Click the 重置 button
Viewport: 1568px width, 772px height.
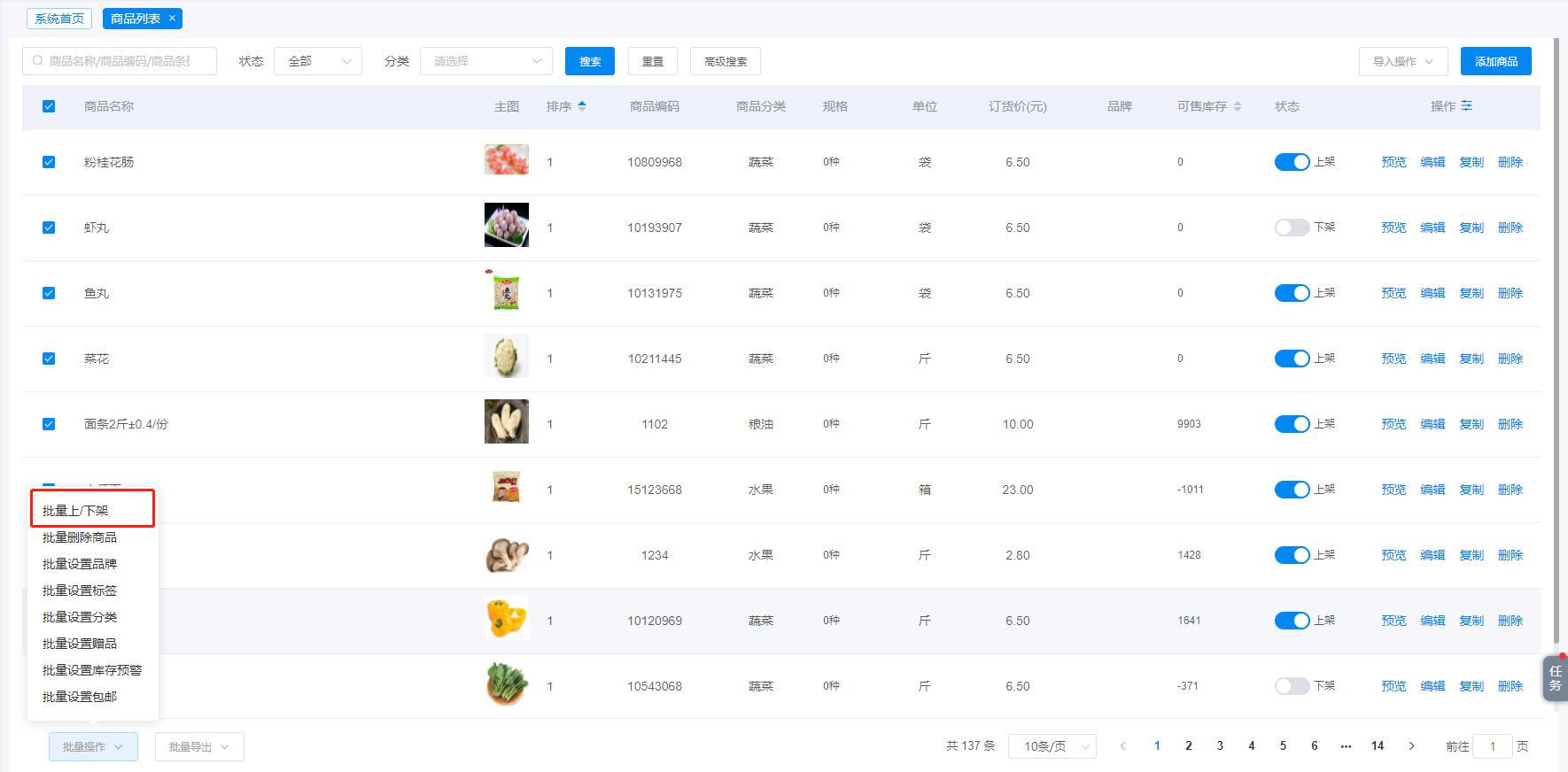tap(653, 61)
